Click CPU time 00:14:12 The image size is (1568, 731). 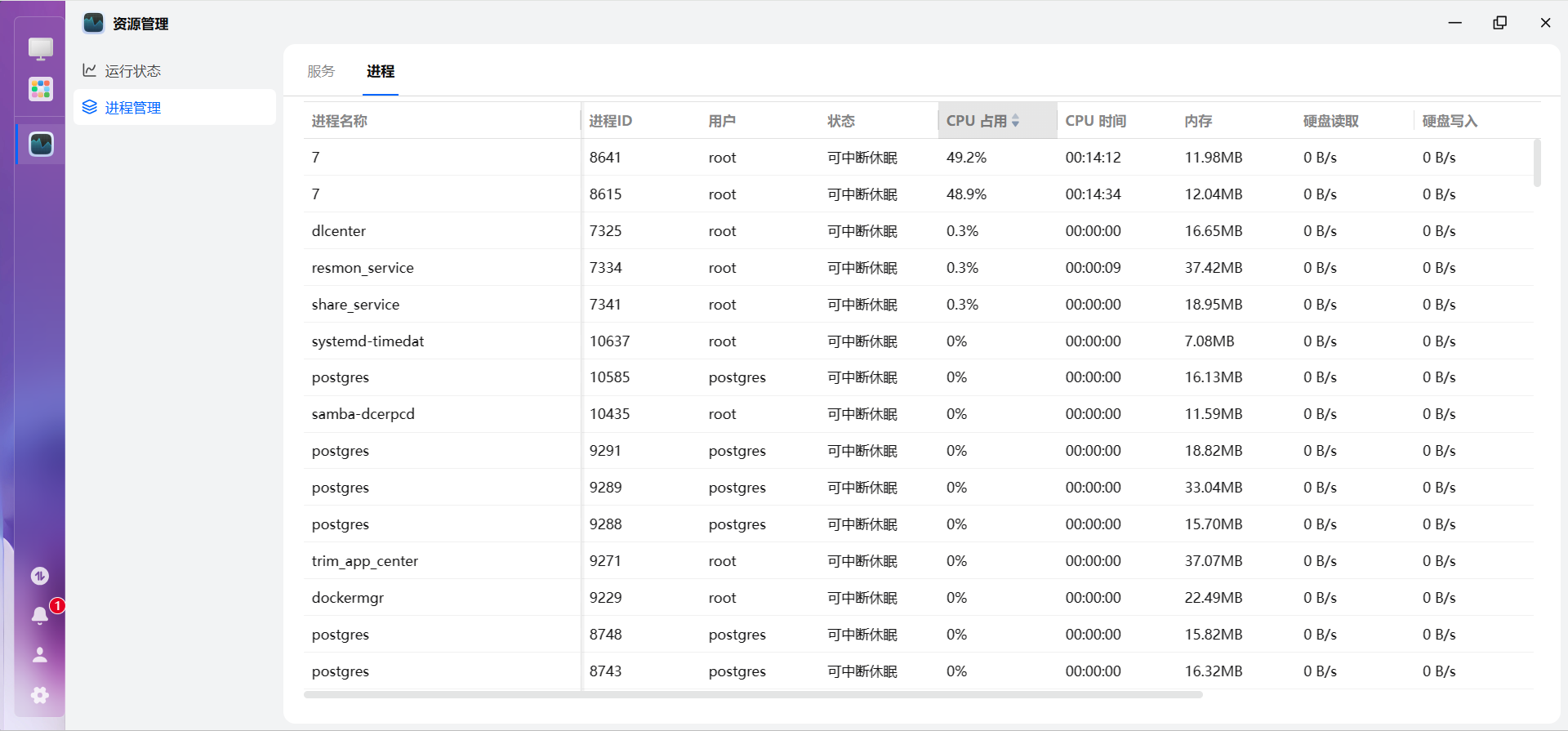(1093, 158)
